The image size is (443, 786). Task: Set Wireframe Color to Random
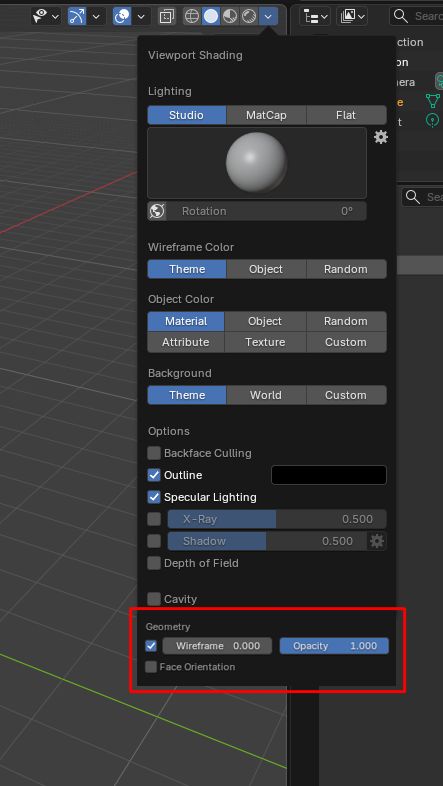pos(346,269)
